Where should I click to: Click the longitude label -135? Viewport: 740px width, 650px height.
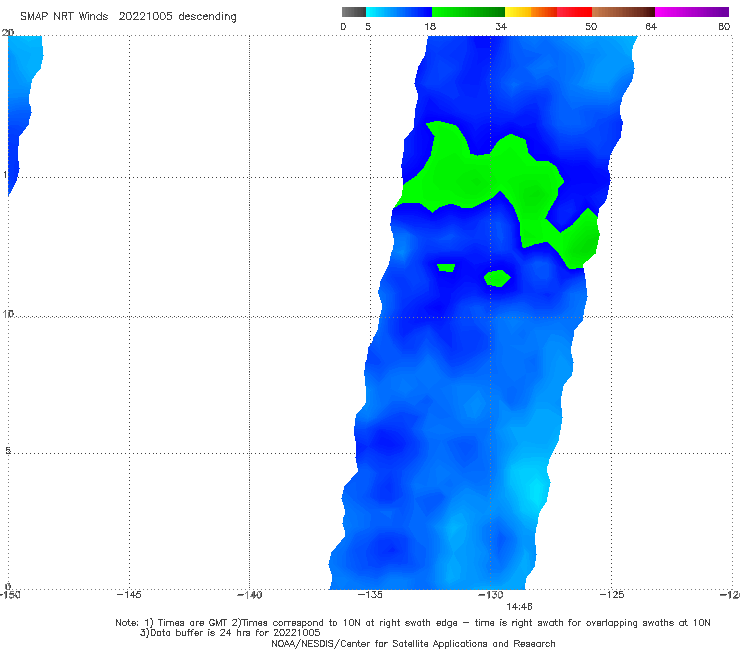coord(370,595)
